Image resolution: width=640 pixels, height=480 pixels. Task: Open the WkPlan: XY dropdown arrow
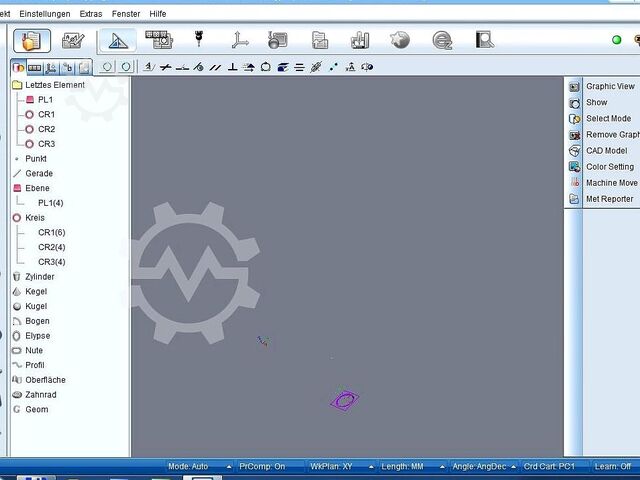click(x=371, y=467)
